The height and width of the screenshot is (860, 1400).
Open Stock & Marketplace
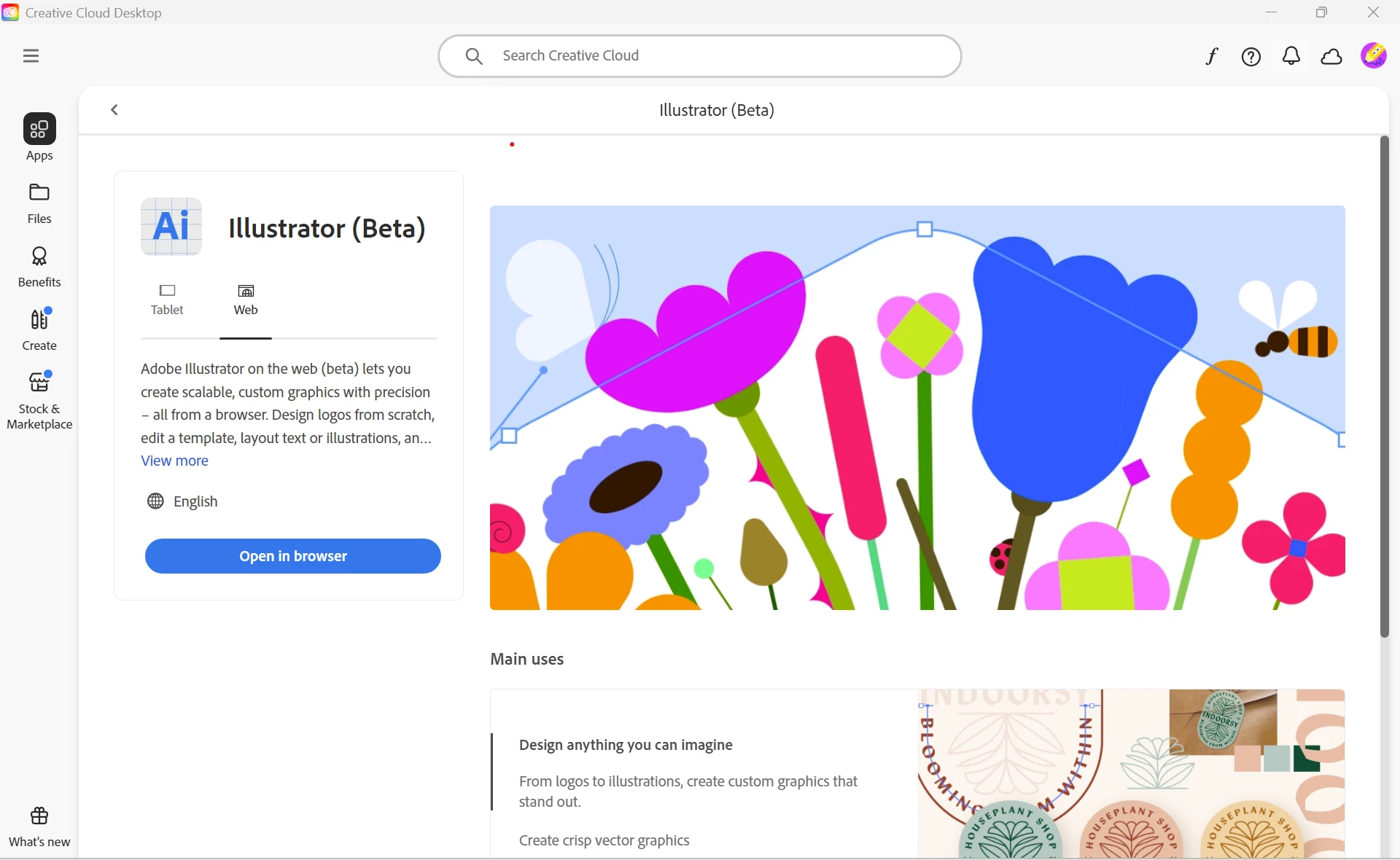click(39, 400)
